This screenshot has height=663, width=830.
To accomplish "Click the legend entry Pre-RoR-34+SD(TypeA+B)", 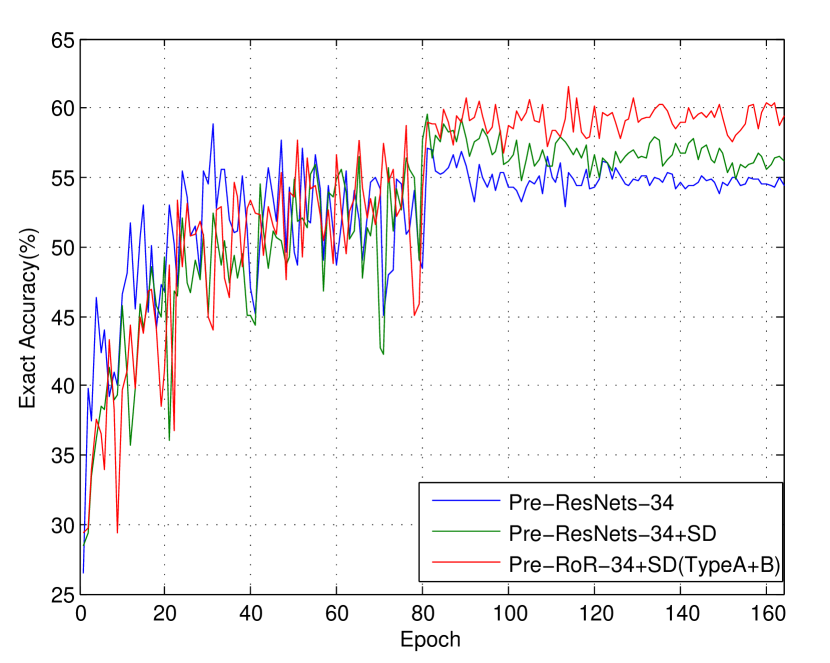I will [644, 565].
